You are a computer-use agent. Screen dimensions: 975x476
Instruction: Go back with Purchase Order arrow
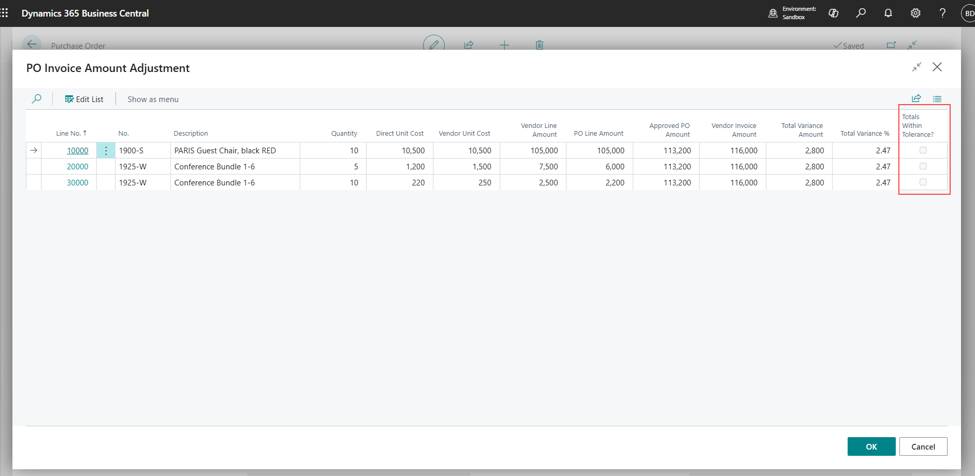(x=32, y=45)
